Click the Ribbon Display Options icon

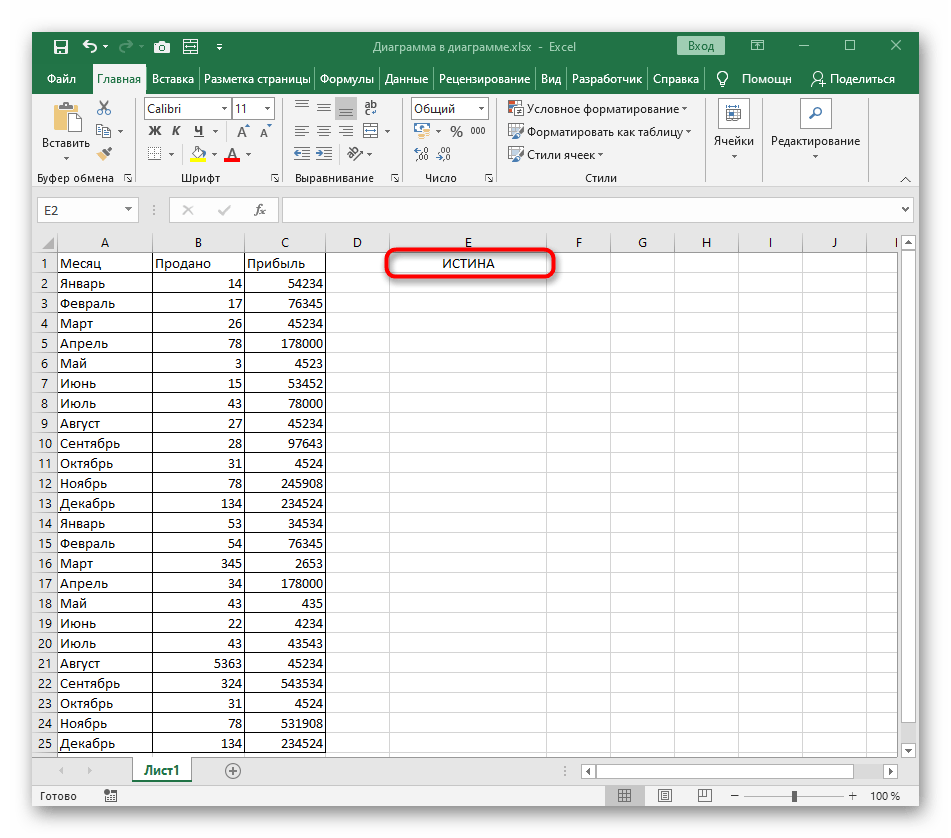(x=757, y=45)
